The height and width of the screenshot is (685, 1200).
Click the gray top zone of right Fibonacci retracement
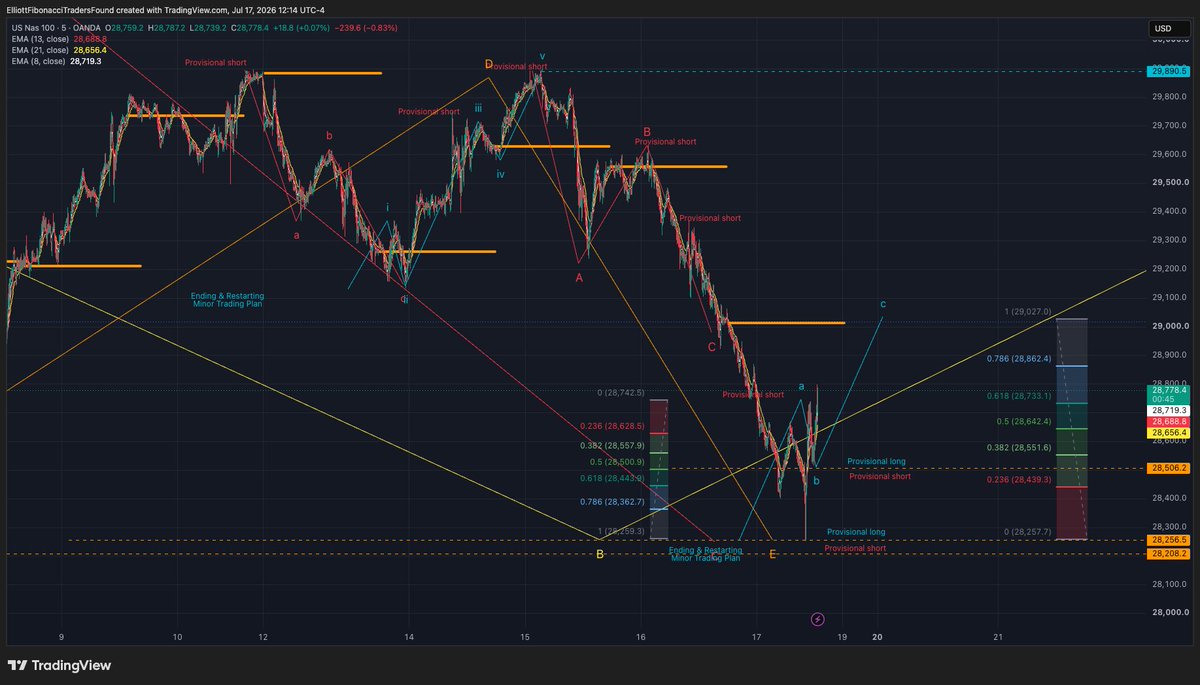click(x=1071, y=342)
